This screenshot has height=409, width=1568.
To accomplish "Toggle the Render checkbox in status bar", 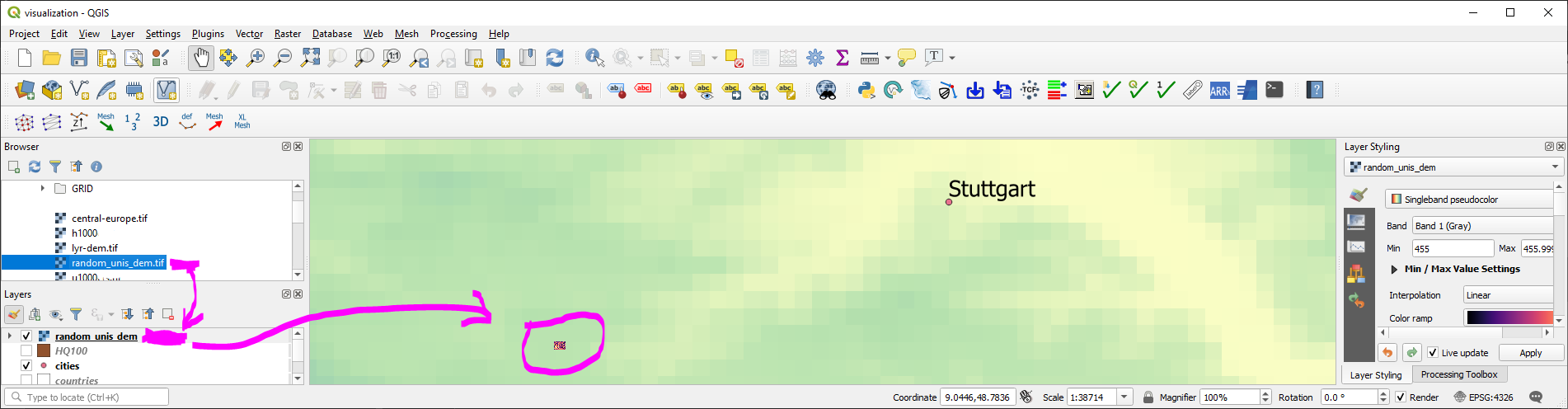I will pos(1400,397).
